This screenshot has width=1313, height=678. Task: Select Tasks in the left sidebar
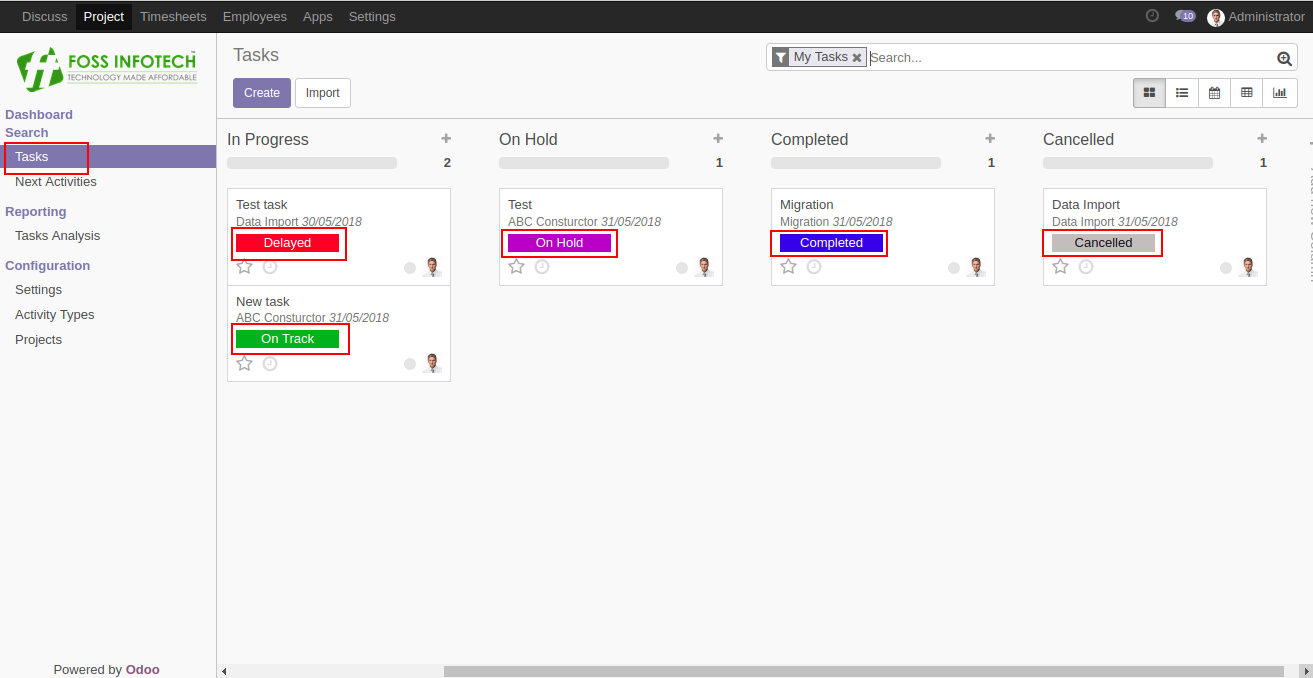[108, 157]
